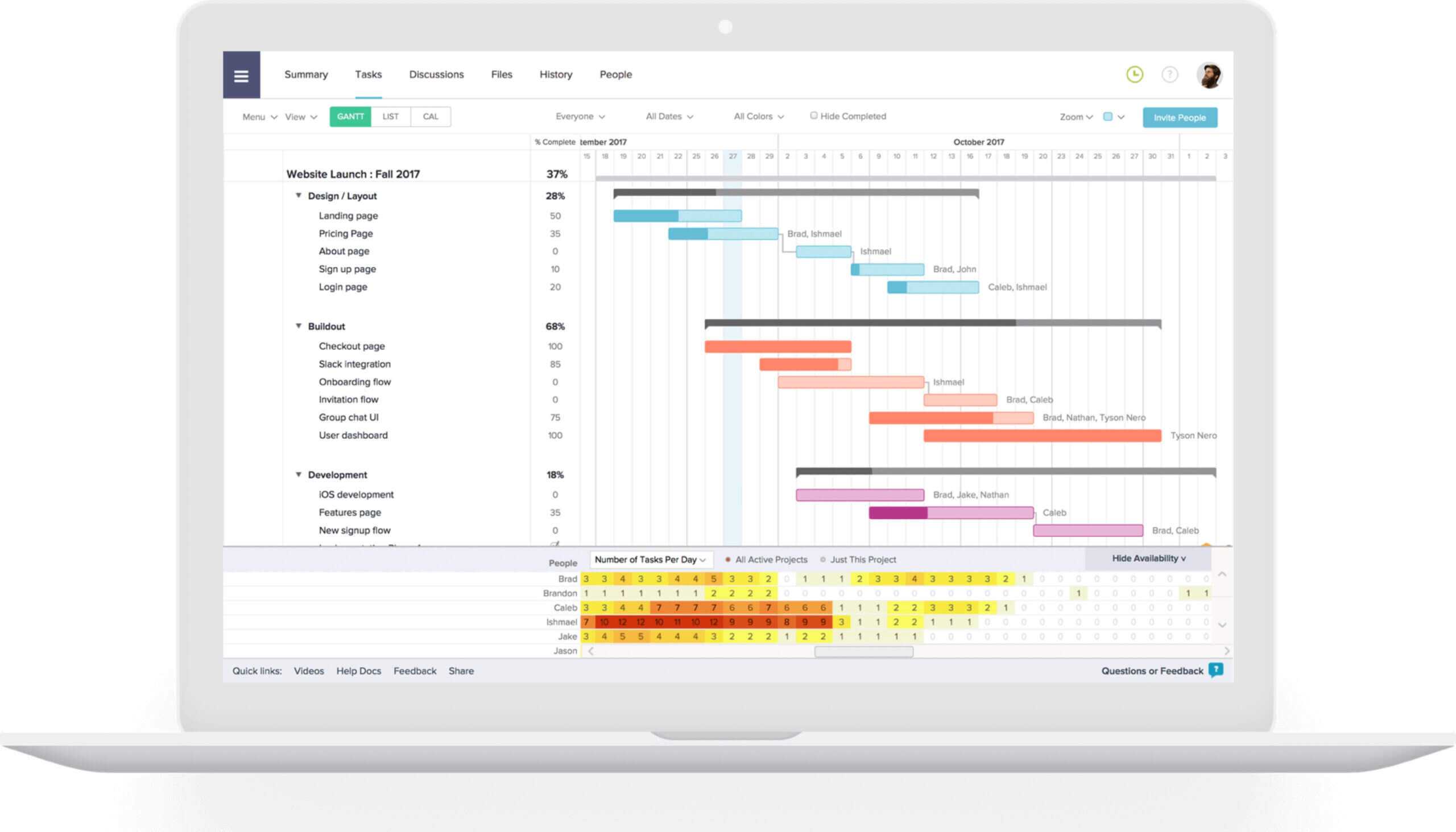Select the LIST view tab
Viewport: 1456px width, 832px height.
(x=389, y=117)
